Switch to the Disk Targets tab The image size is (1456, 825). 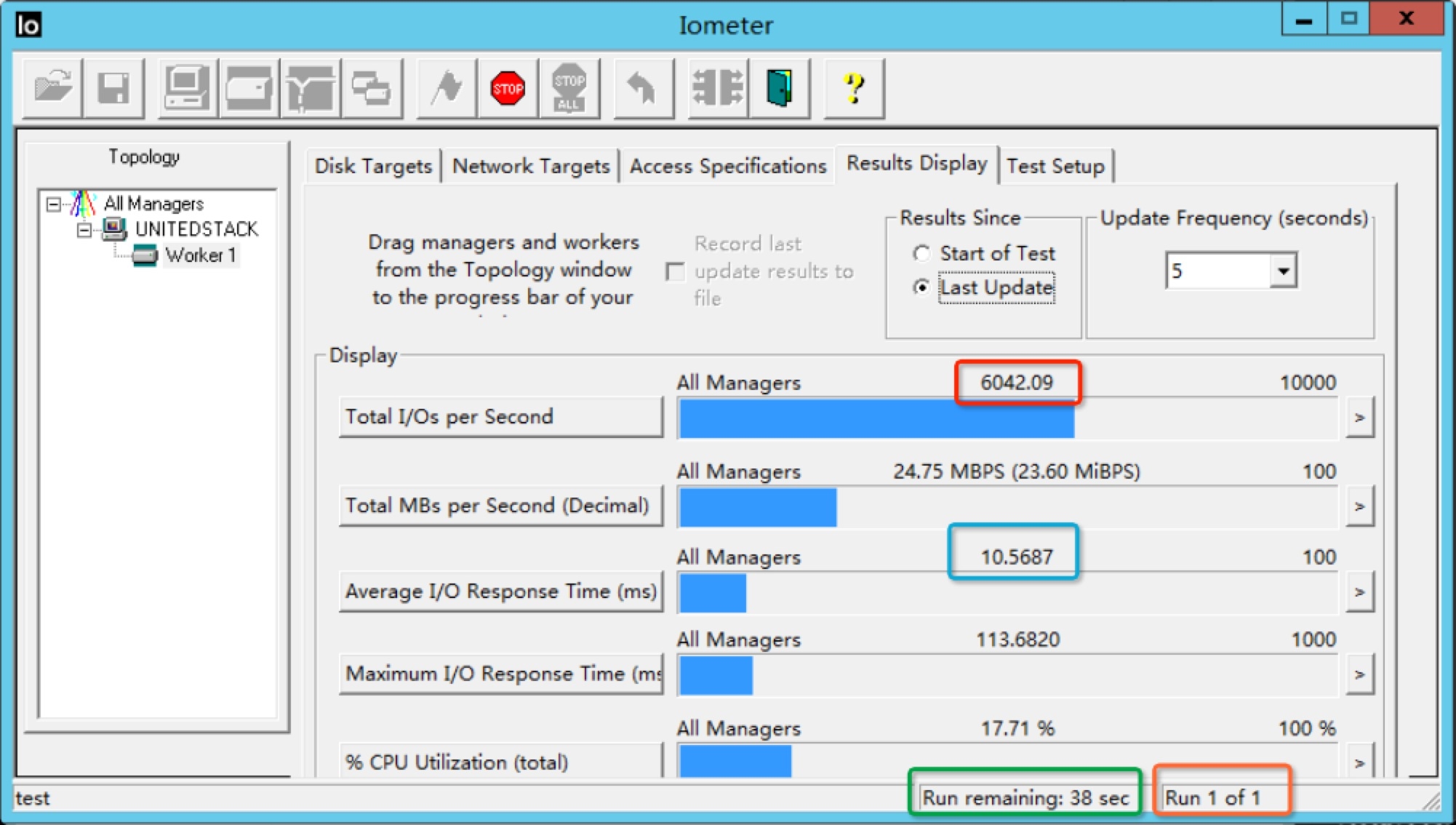coord(373,166)
